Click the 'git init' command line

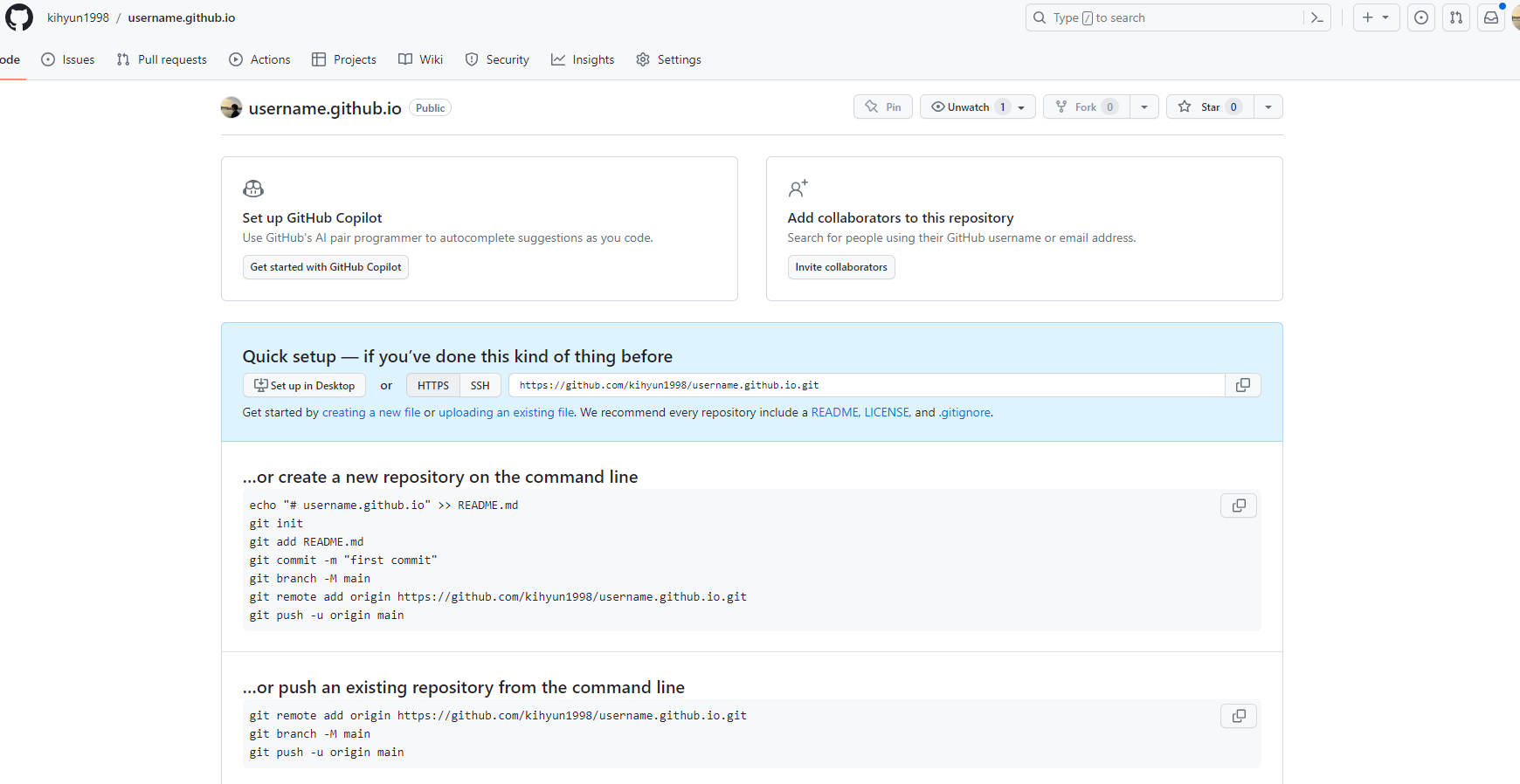pyautogui.click(x=276, y=524)
